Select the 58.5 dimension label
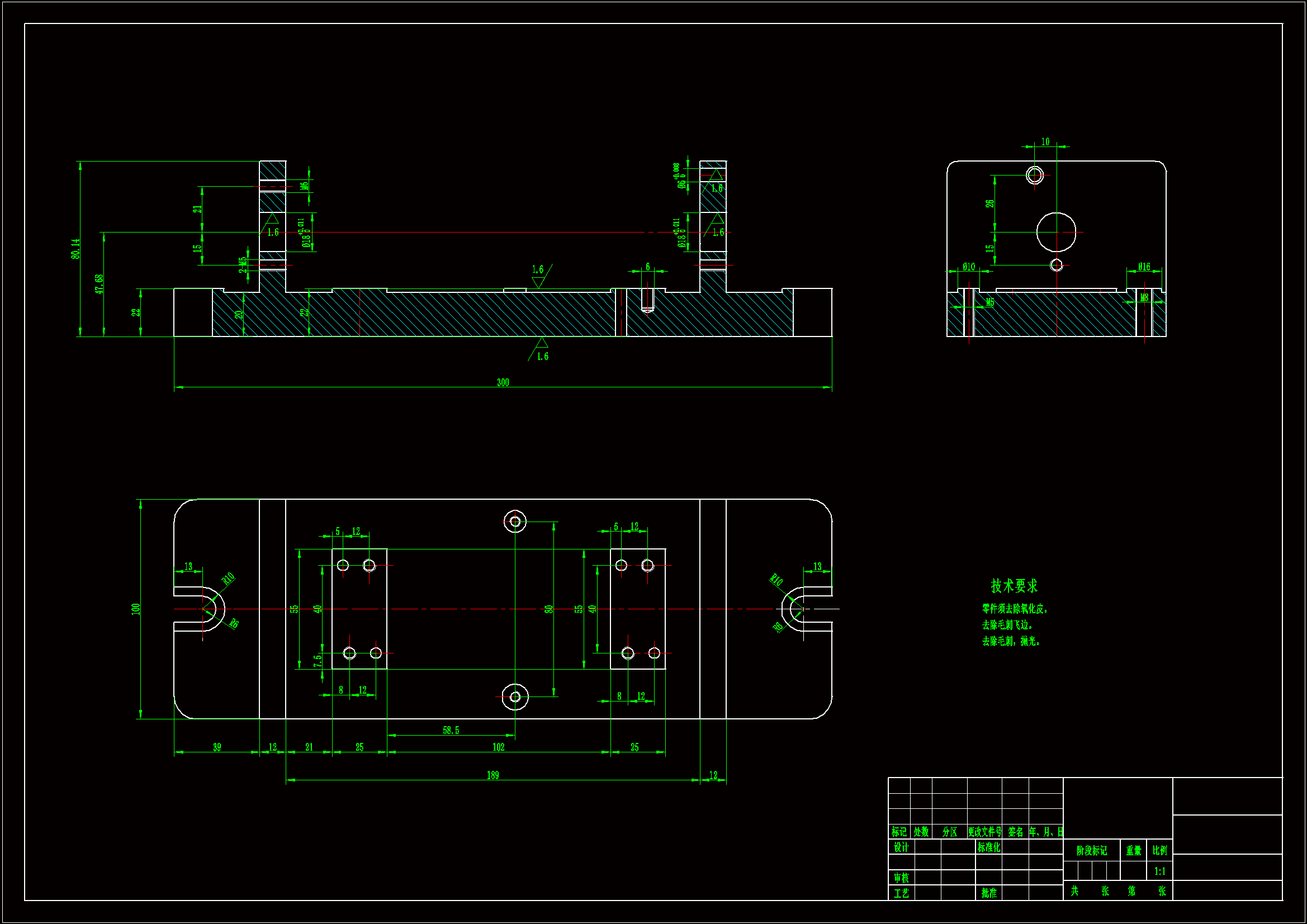The height and width of the screenshot is (924, 1307). coord(450,731)
